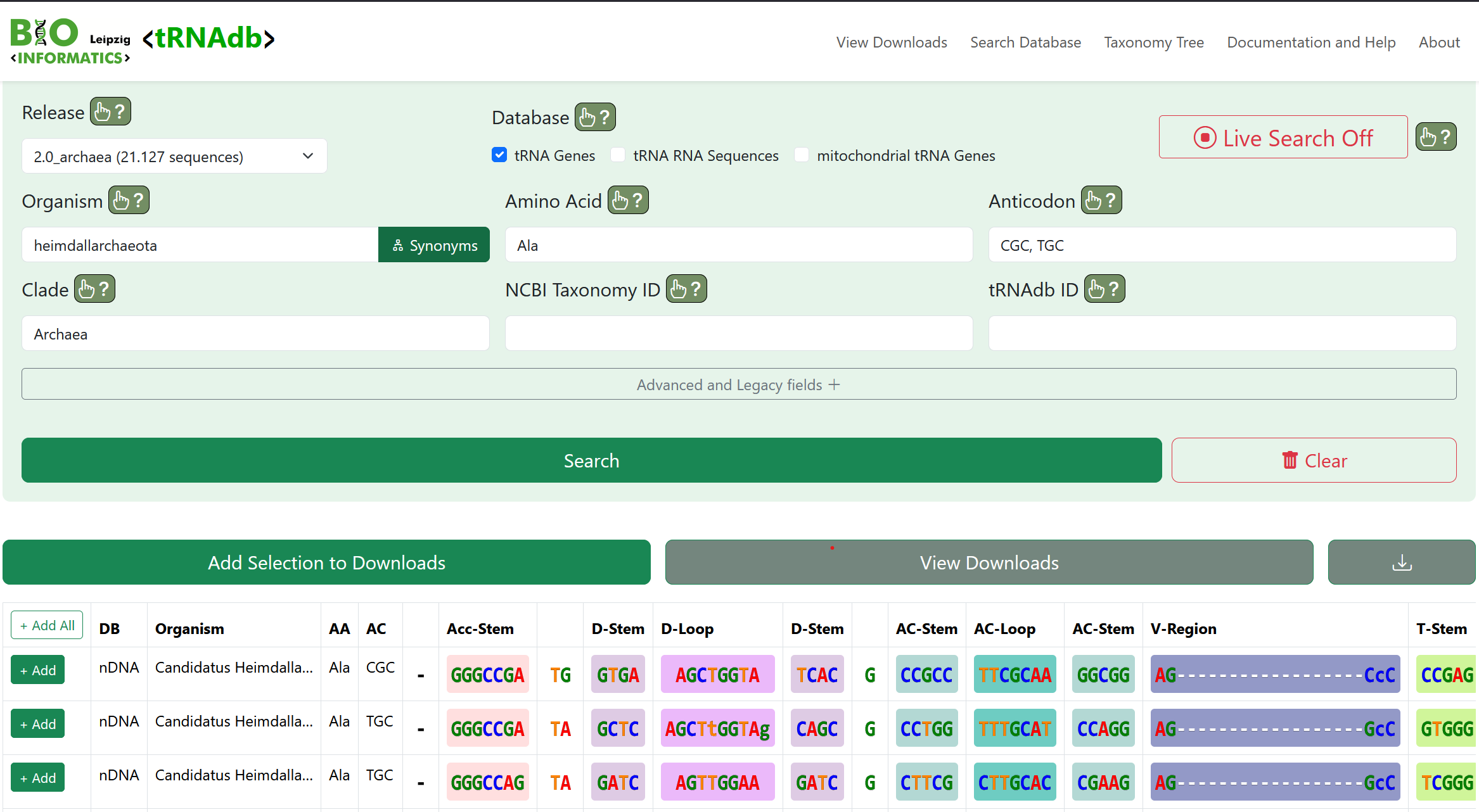Click the green Search button
The height and width of the screenshot is (812, 1479).
pyautogui.click(x=591, y=460)
